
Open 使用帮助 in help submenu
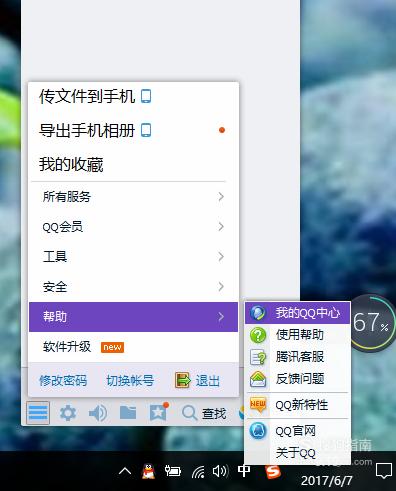[x=297, y=335]
